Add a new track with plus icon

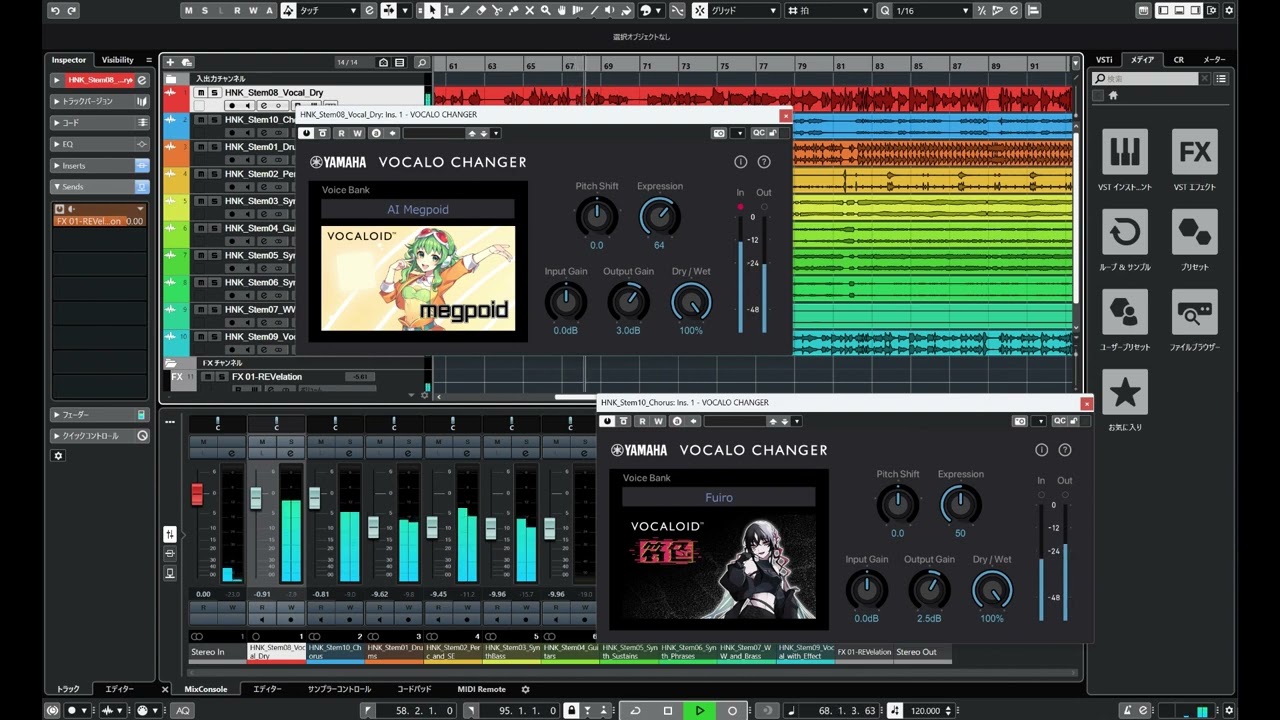[170, 62]
